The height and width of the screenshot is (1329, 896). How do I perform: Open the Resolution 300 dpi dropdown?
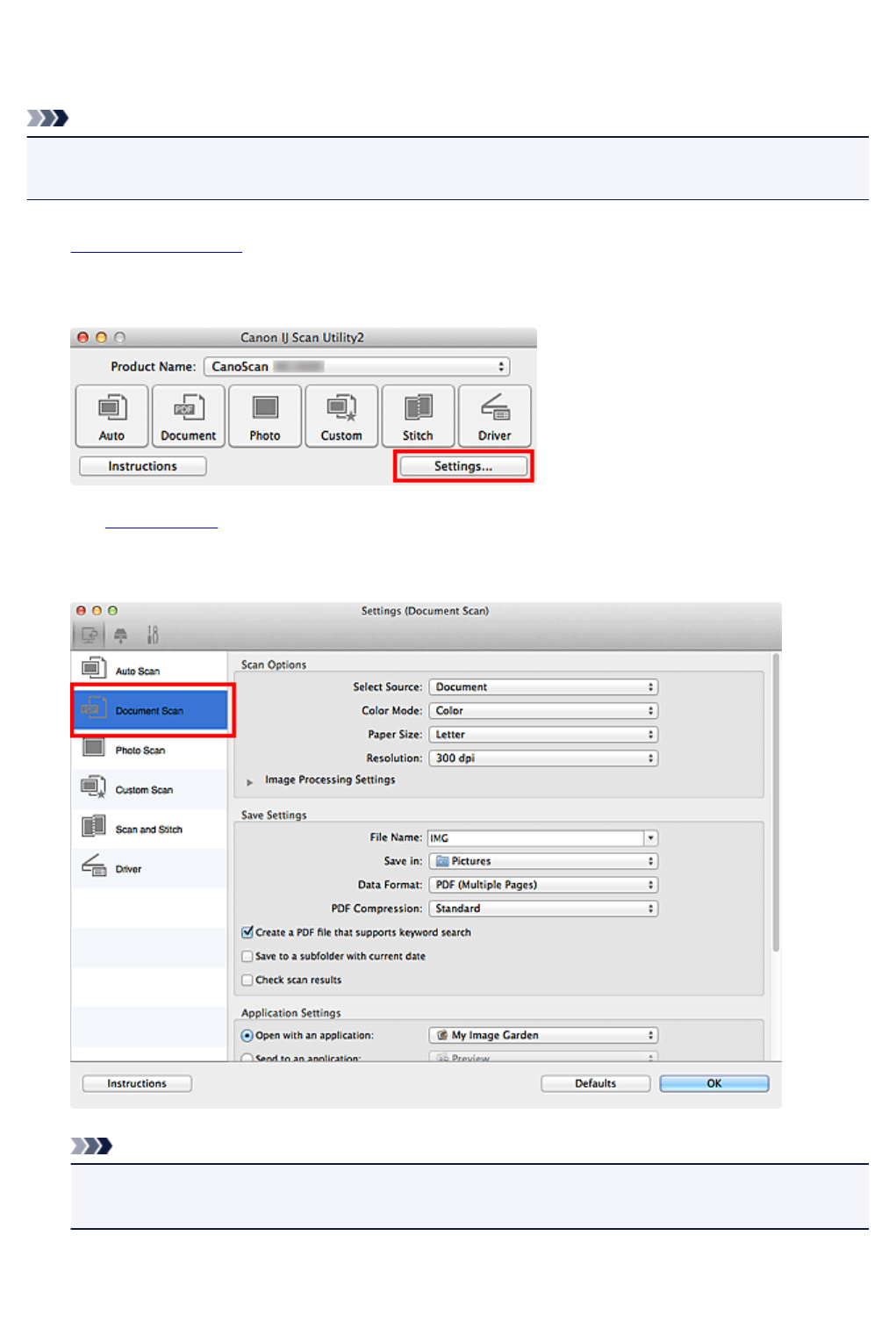[543, 758]
